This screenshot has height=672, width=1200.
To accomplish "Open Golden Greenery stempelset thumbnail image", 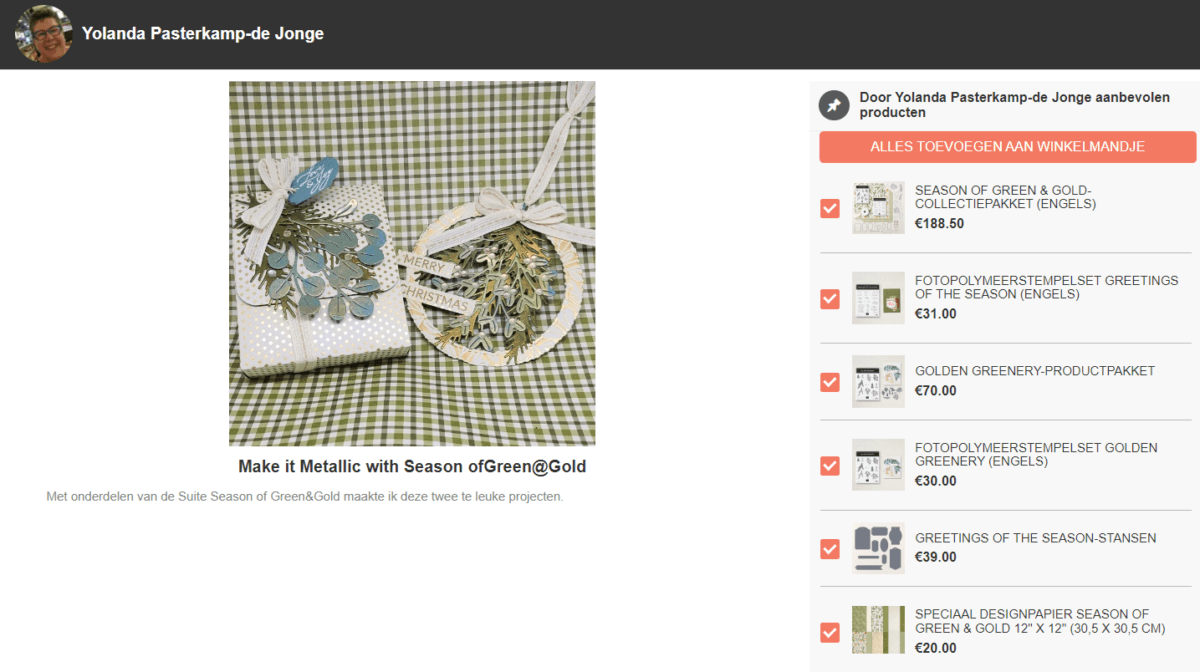I will pyautogui.click(x=878, y=464).
